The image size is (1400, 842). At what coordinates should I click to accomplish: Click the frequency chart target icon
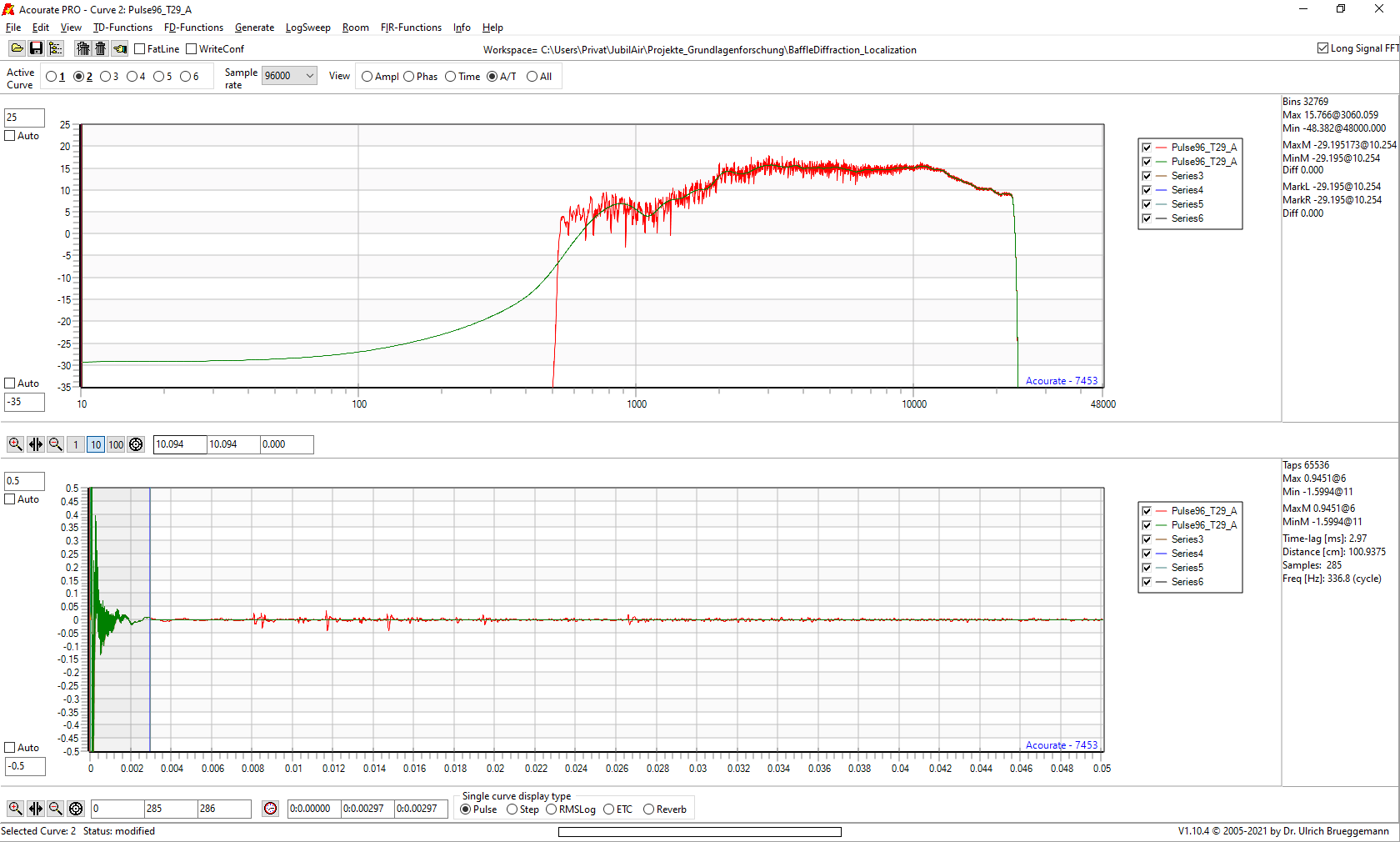[x=136, y=444]
